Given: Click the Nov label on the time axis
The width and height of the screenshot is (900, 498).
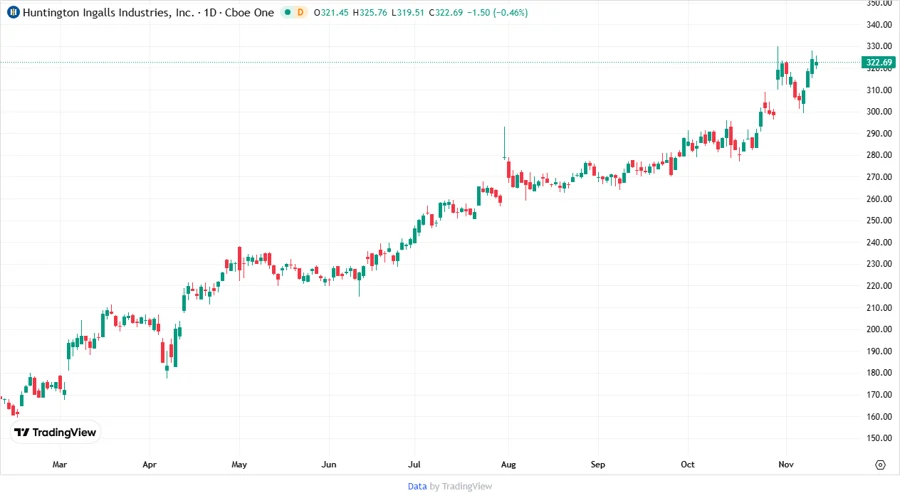Looking at the screenshot, I should click(x=786, y=465).
